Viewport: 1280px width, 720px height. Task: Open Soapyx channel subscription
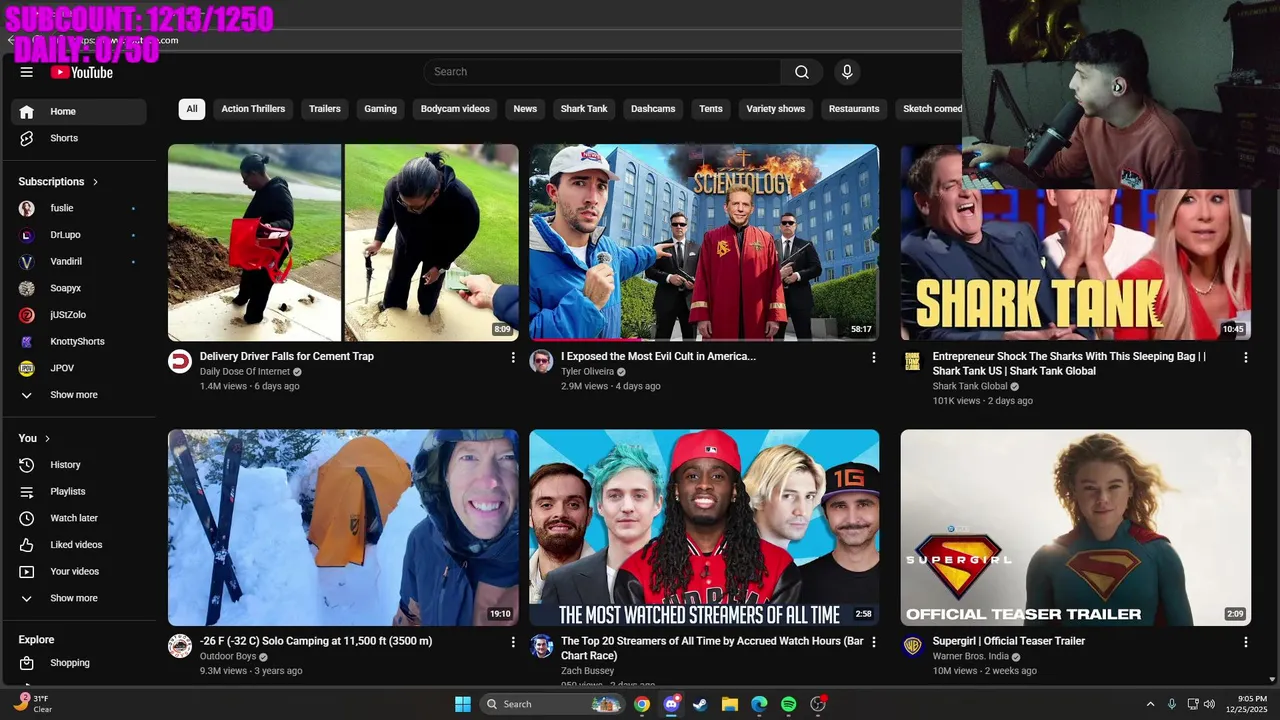click(x=79, y=288)
